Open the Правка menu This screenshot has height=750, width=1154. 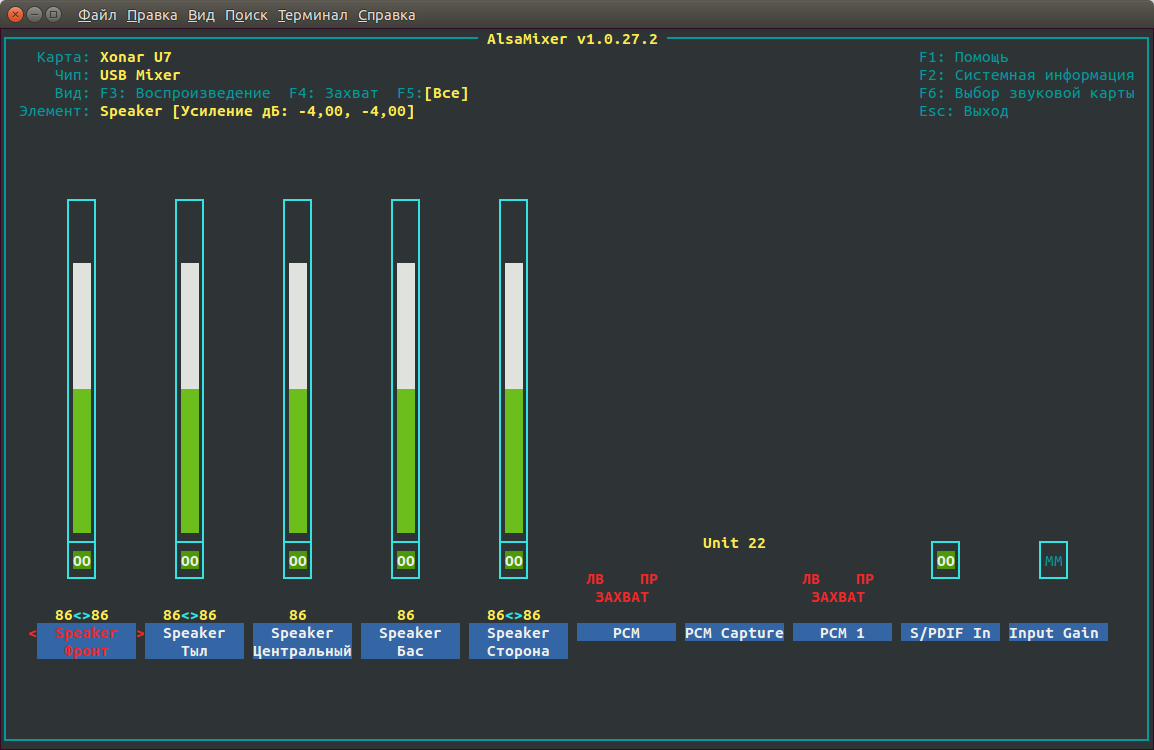152,15
